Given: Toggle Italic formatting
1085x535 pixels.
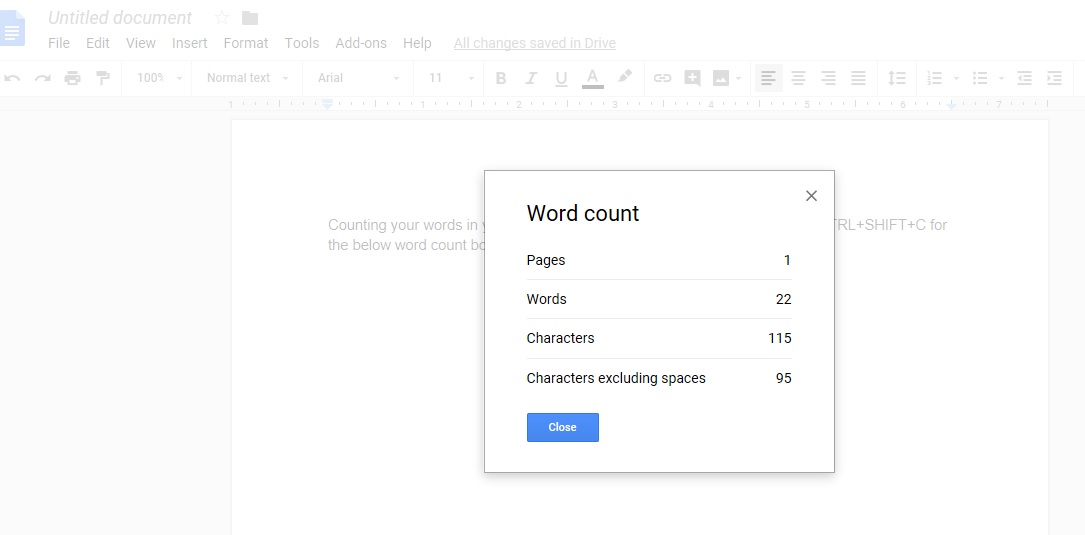Looking at the screenshot, I should 531,78.
